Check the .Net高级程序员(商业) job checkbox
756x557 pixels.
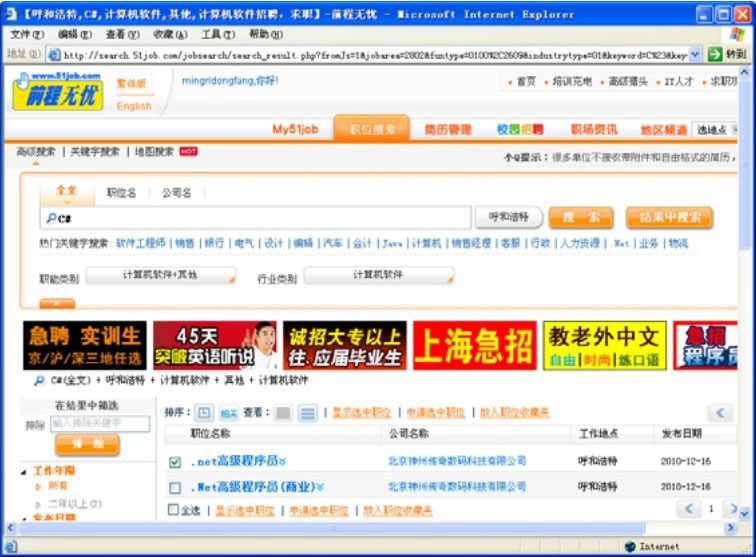[175, 487]
